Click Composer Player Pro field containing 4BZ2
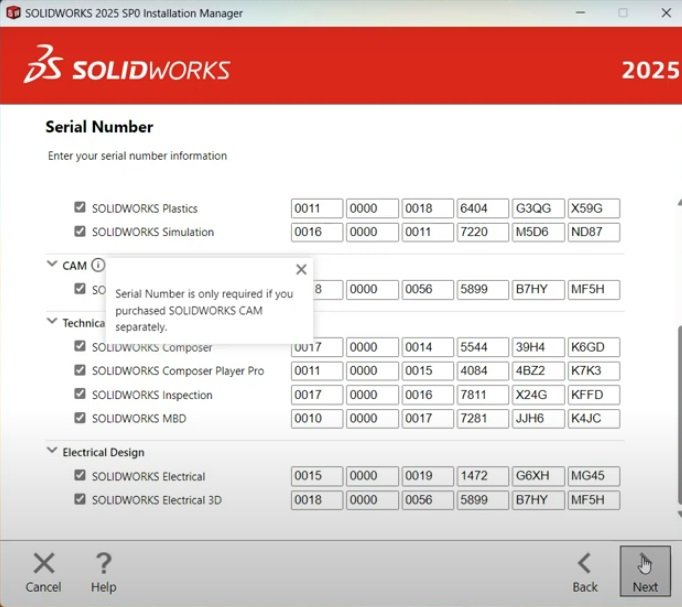The image size is (682, 607). click(x=538, y=371)
